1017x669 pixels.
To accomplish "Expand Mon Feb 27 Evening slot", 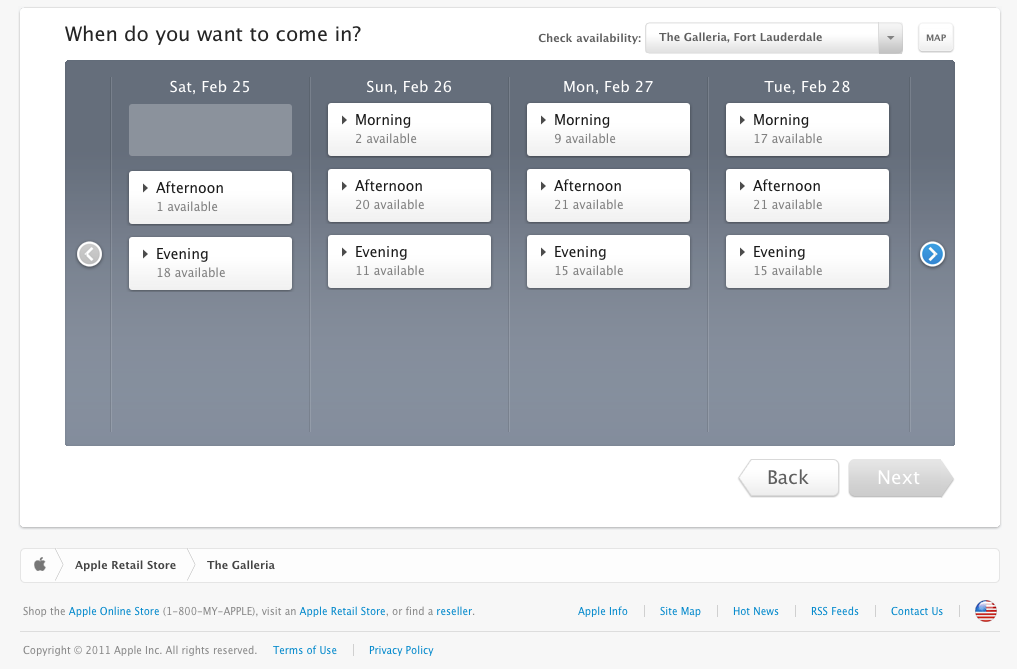I will pyautogui.click(x=608, y=262).
